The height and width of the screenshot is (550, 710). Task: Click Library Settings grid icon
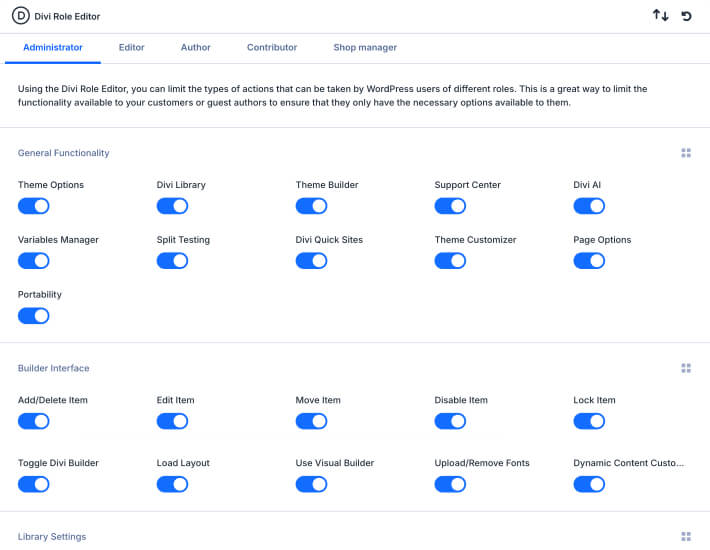(x=686, y=537)
